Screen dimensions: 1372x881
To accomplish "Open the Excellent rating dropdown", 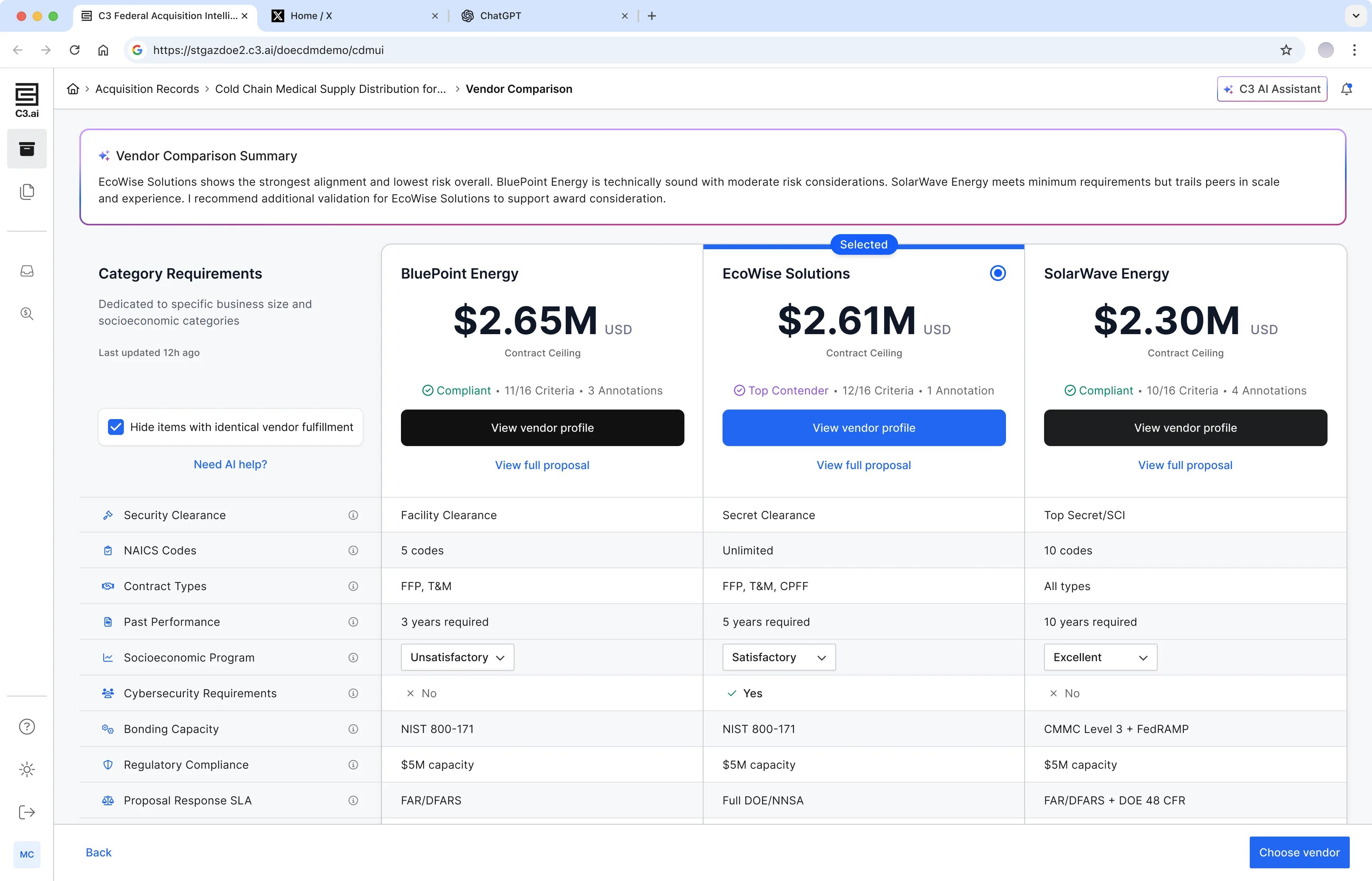I will click(x=1100, y=657).
